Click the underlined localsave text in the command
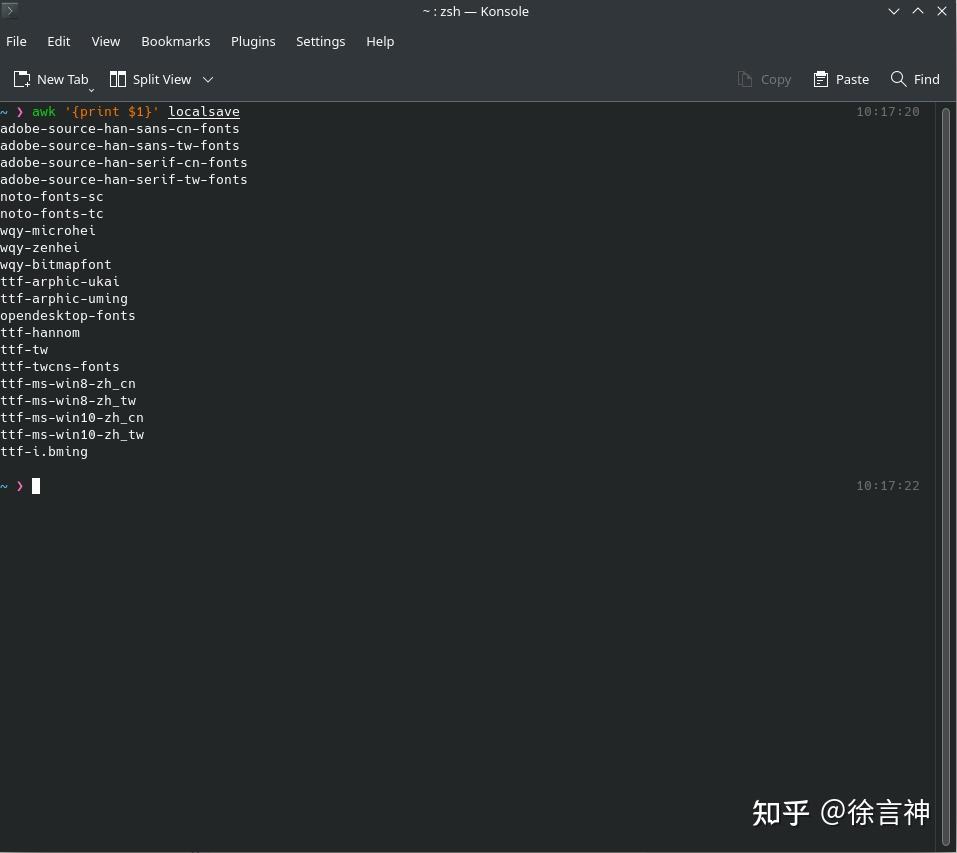The height and width of the screenshot is (853, 957). 203,111
